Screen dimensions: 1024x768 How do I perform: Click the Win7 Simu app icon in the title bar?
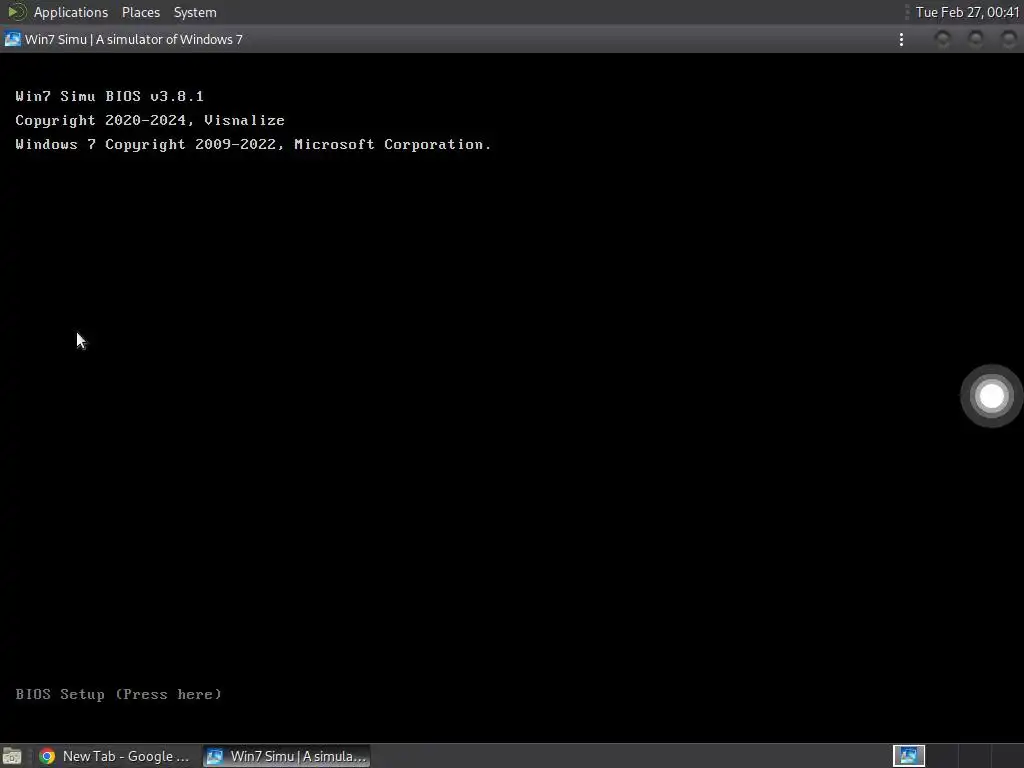12,39
